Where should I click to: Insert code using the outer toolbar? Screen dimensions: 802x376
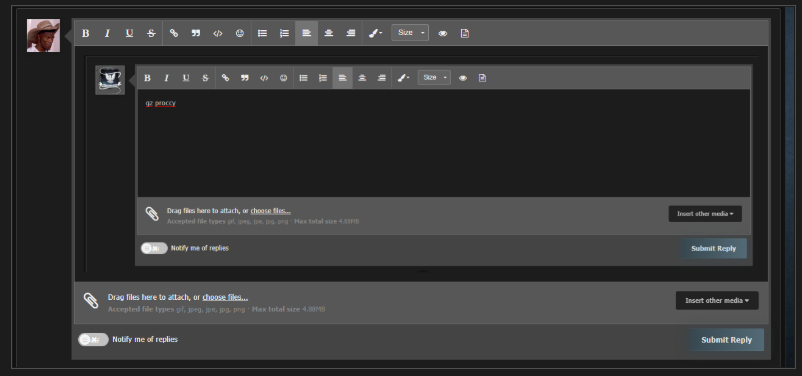218,33
